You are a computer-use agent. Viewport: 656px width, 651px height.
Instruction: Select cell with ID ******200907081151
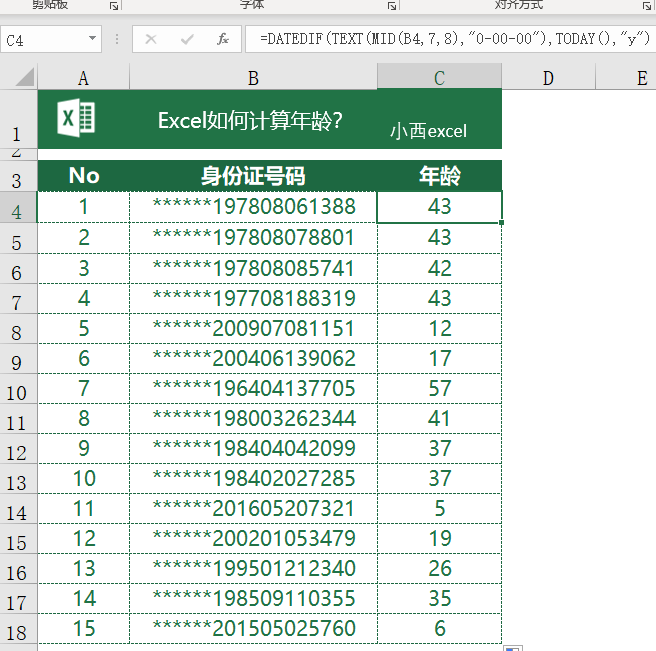coord(253,328)
